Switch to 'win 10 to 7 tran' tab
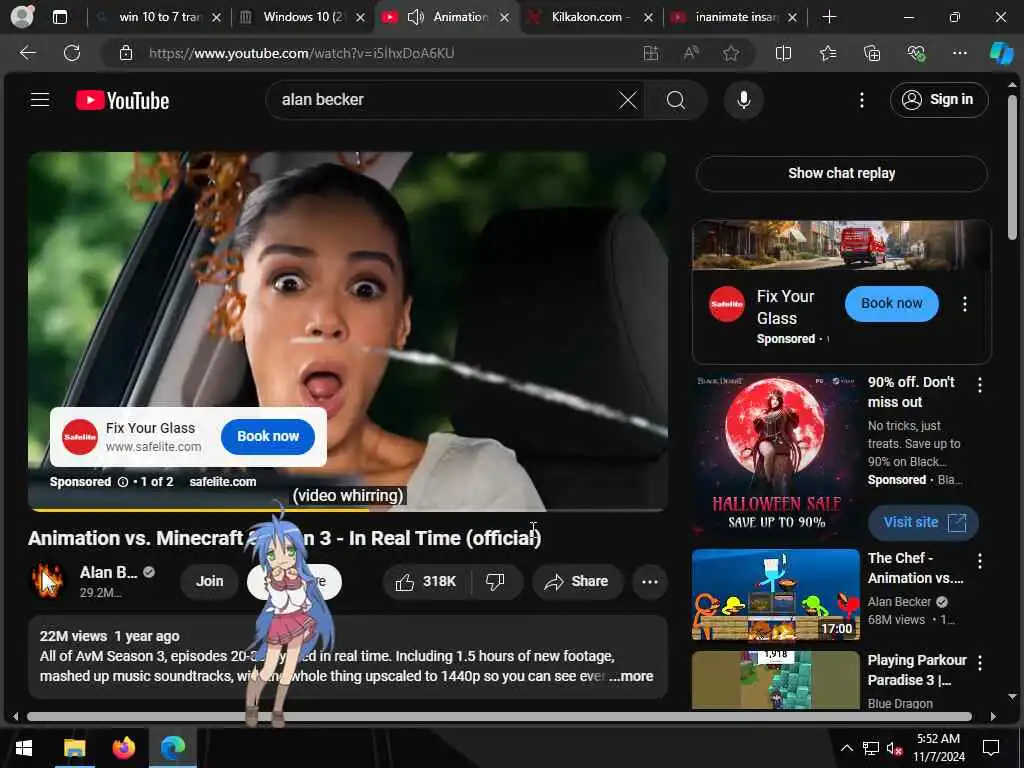This screenshot has width=1024, height=768. 157,17
